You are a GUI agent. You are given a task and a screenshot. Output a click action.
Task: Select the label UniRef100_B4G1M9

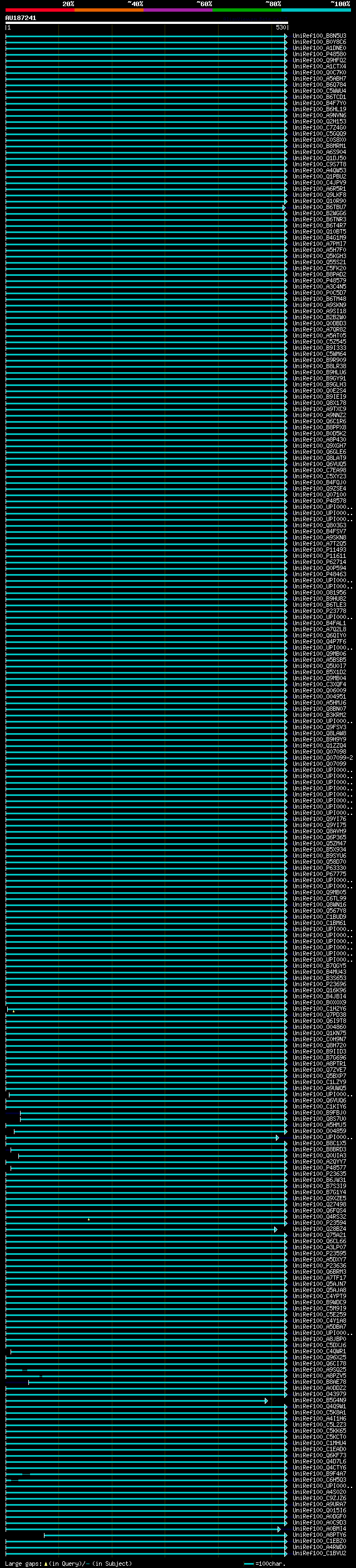point(319,238)
